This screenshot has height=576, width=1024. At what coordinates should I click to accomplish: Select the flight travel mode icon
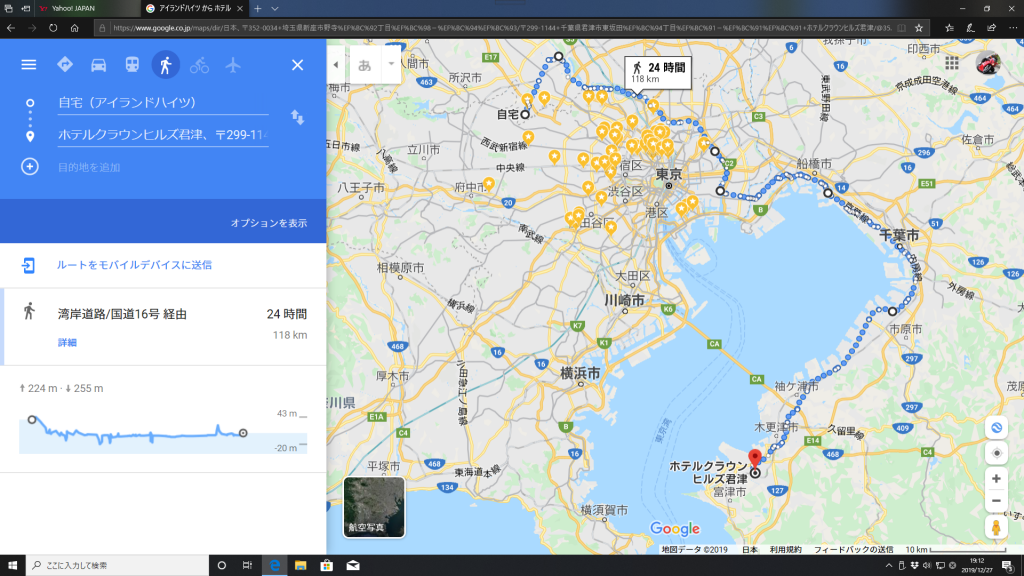click(233, 65)
